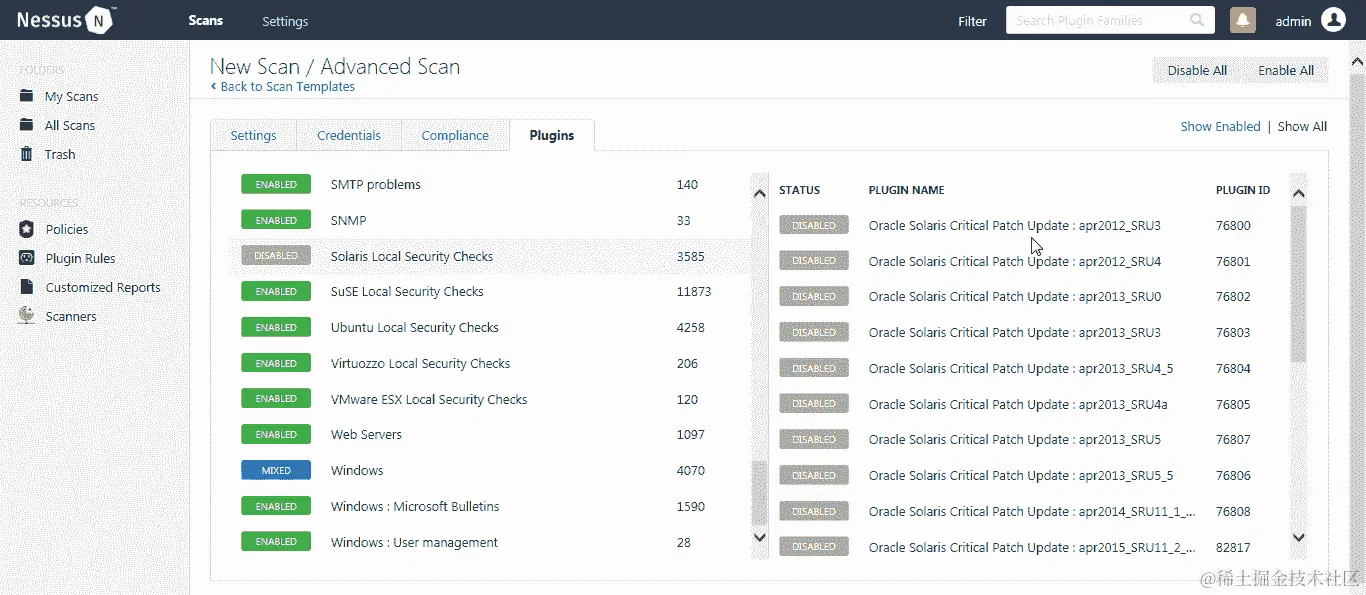Toggle status for VMware ESX Local Security Checks
1366x595 pixels.
[276, 399]
